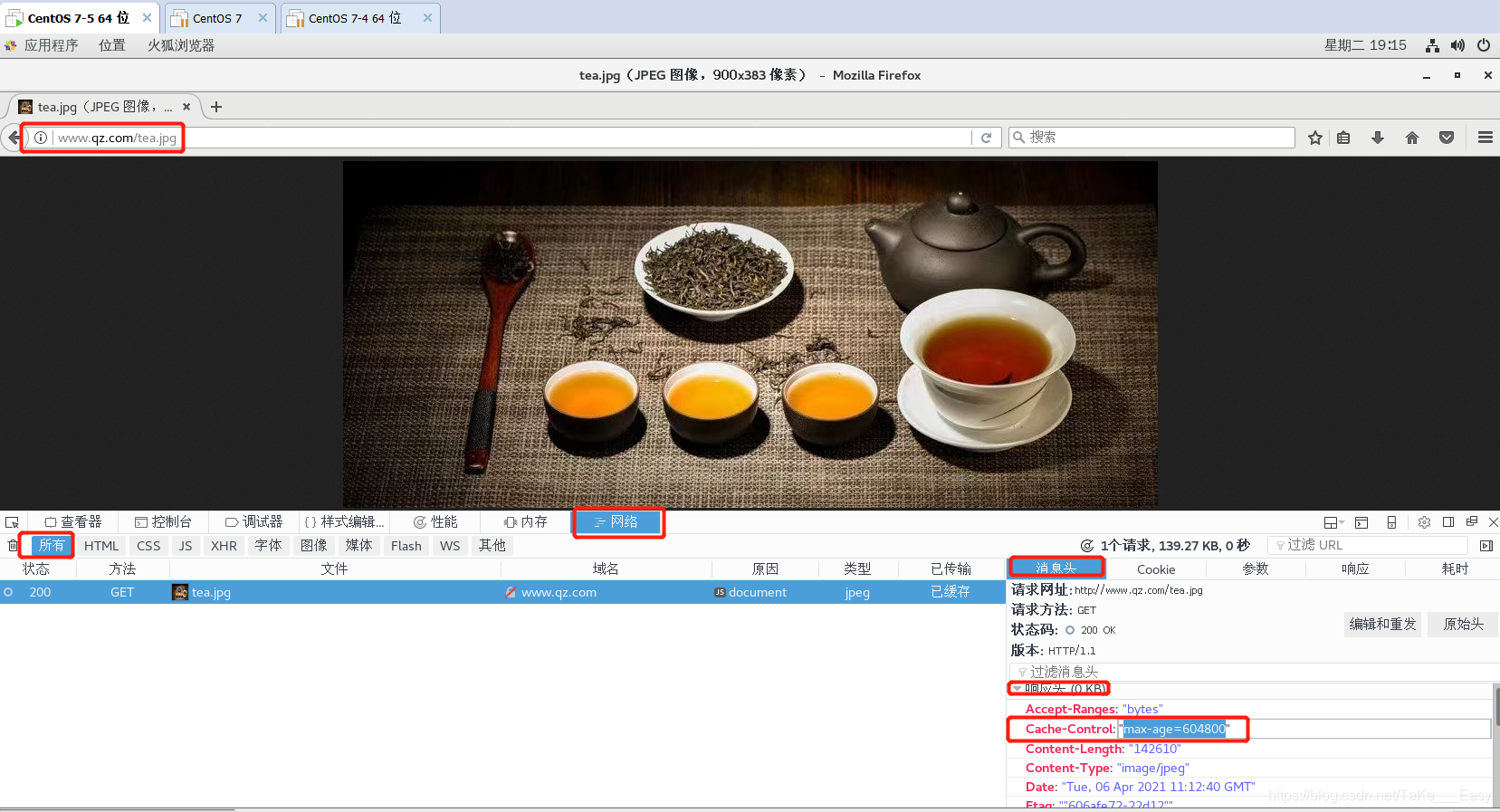Close the developer tools panel
The height and width of the screenshot is (812, 1500).
1493,522
